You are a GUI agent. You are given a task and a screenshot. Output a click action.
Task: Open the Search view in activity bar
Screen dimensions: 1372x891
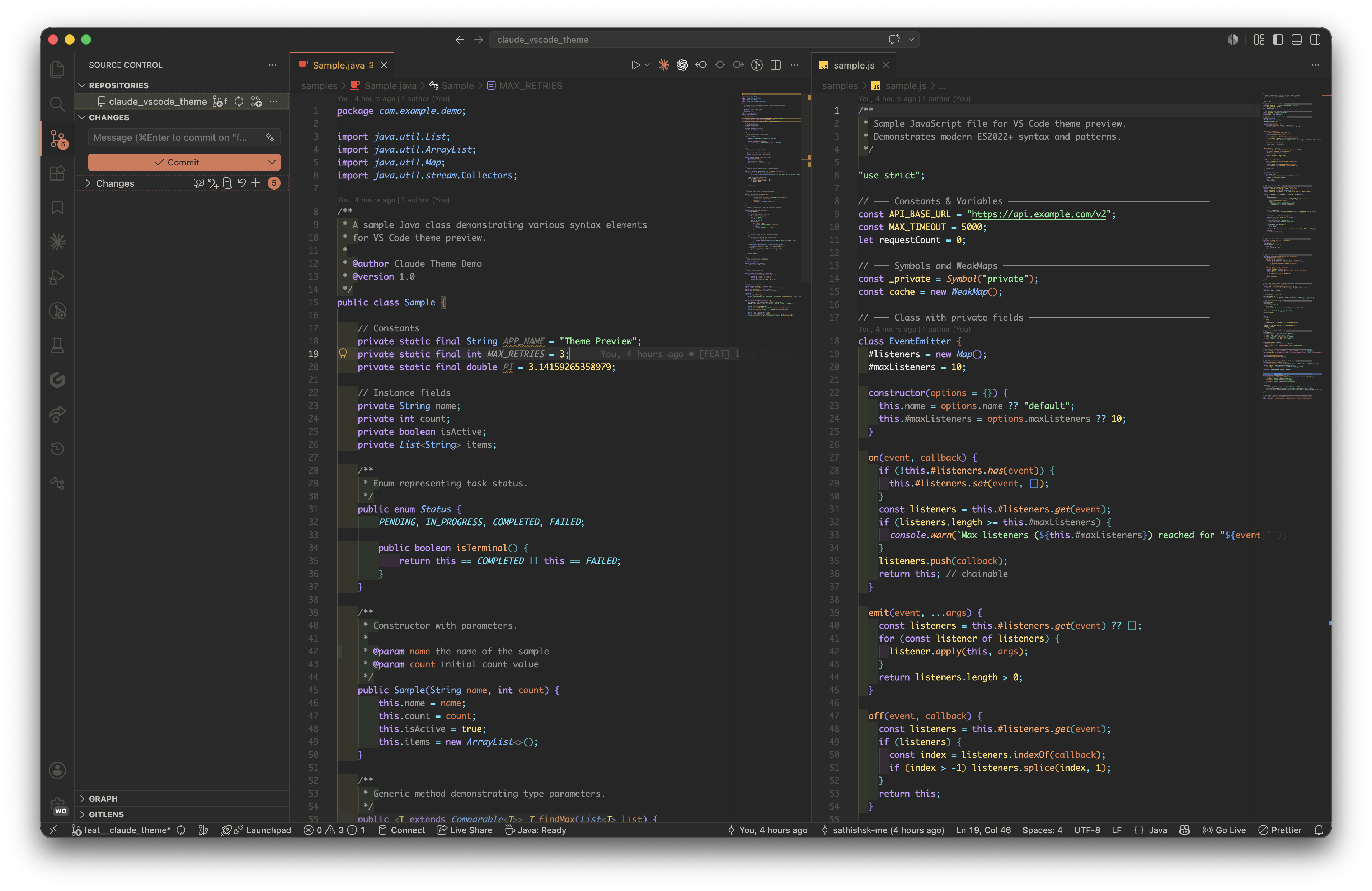[x=57, y=104]
